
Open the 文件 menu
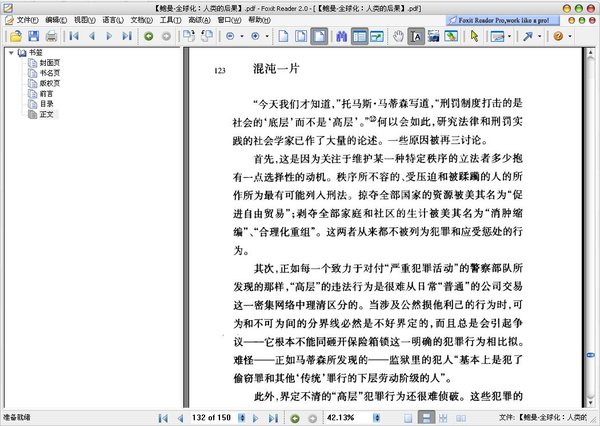click(27, 20)
